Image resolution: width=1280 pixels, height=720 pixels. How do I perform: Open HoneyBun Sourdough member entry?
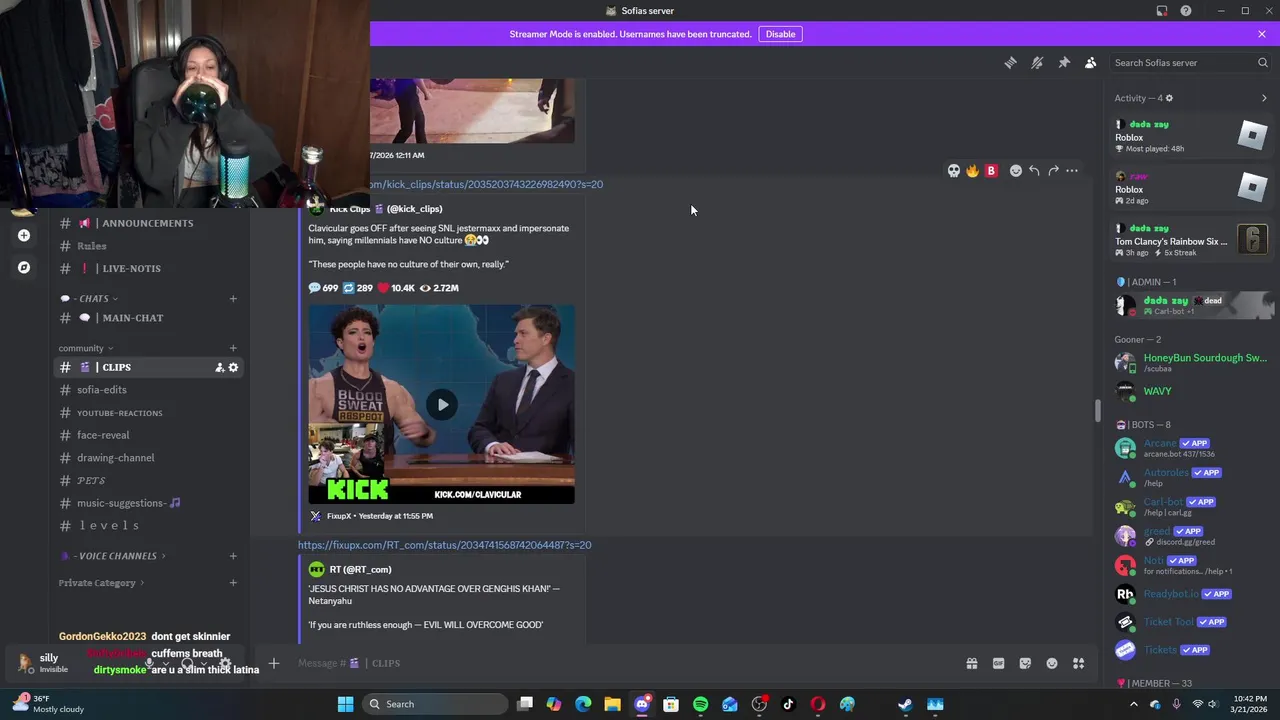(1193, 362)
